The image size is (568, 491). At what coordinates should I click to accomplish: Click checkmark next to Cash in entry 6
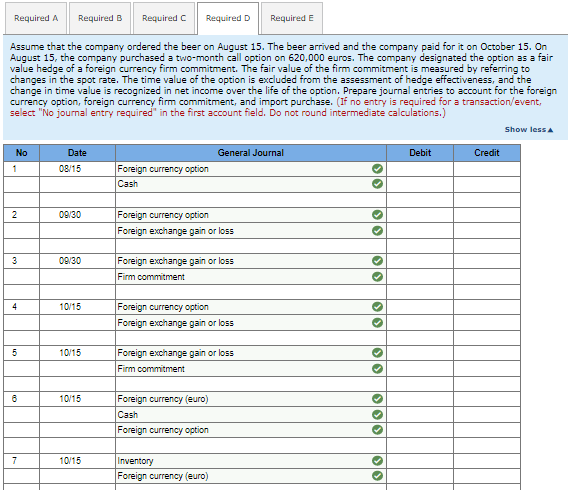point(377,414)
